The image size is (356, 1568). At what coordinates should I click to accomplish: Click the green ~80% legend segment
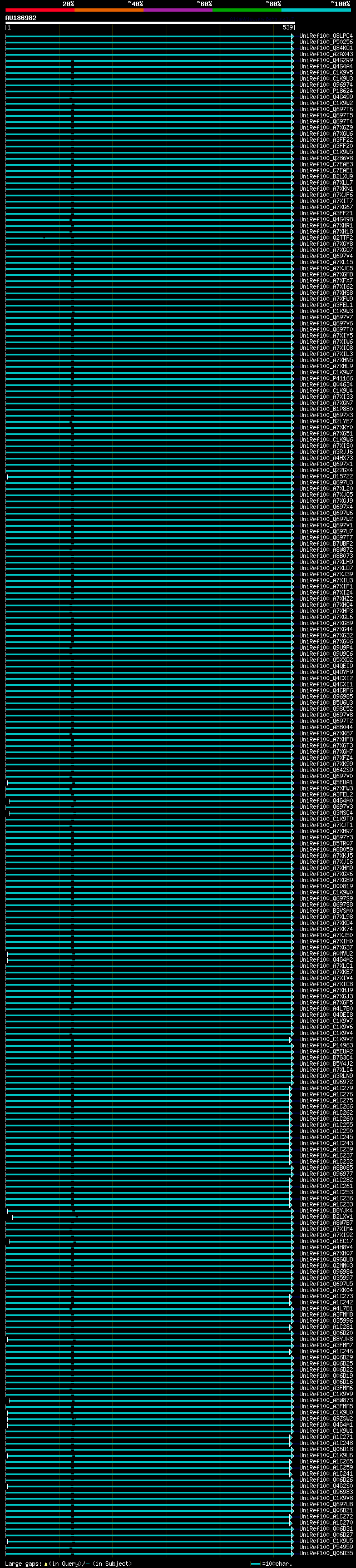(x=247, y=11)
